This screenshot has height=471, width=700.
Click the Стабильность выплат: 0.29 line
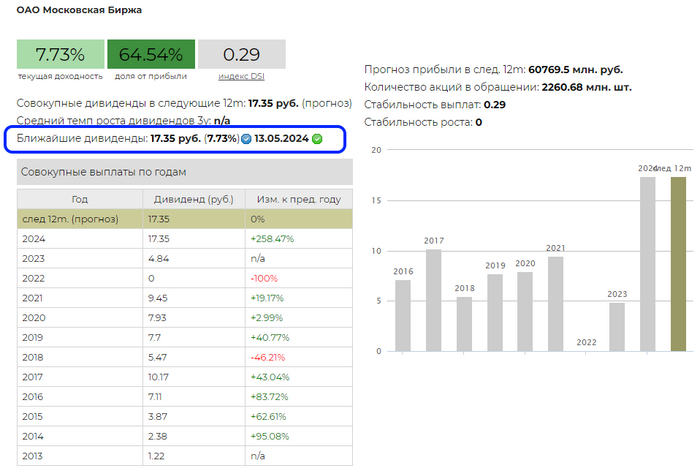[x=435, y=104]
